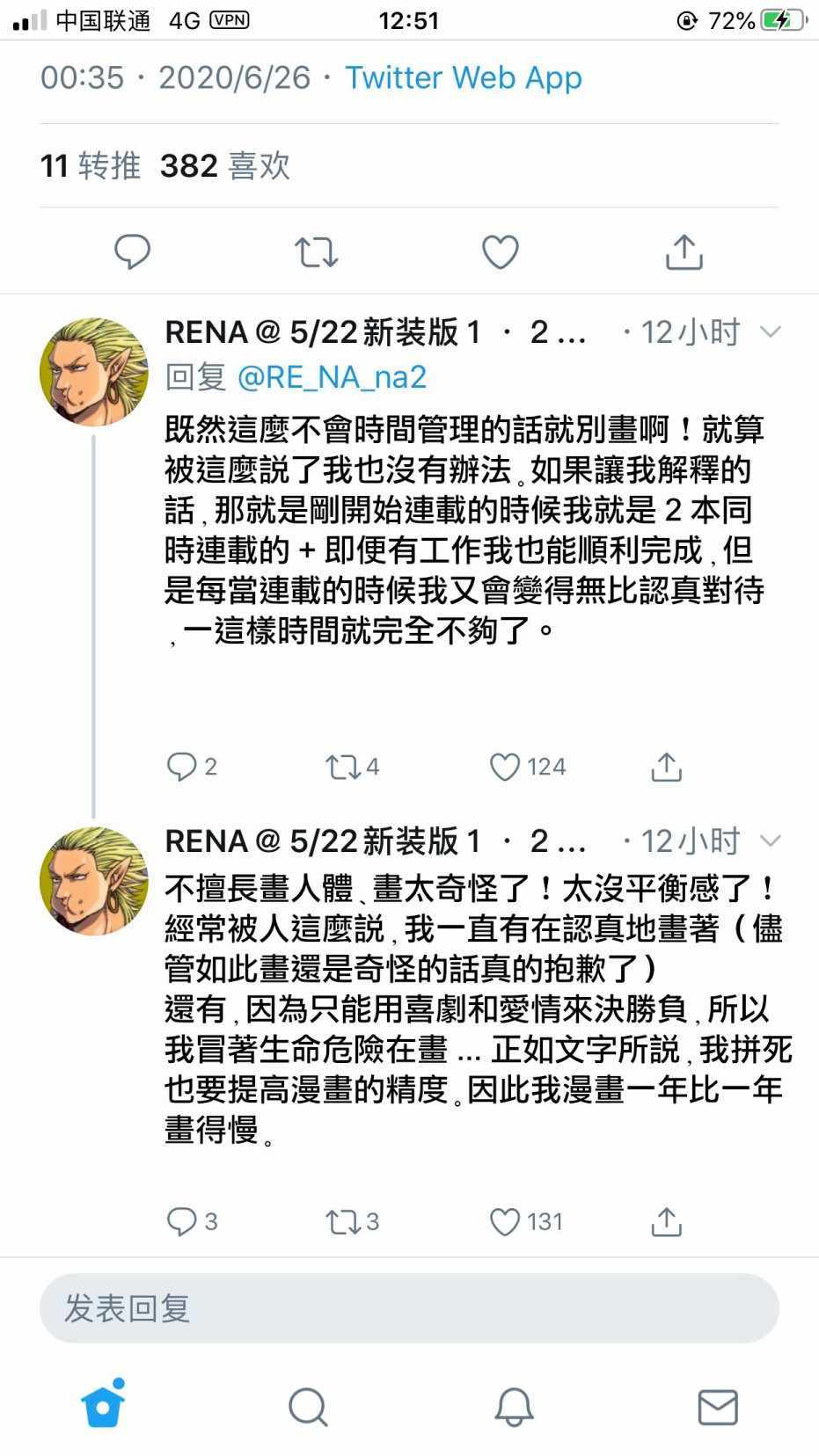Like the main tweet with heart icon
The height and width of the screenshot is (1456, 819).
point(500,252)
